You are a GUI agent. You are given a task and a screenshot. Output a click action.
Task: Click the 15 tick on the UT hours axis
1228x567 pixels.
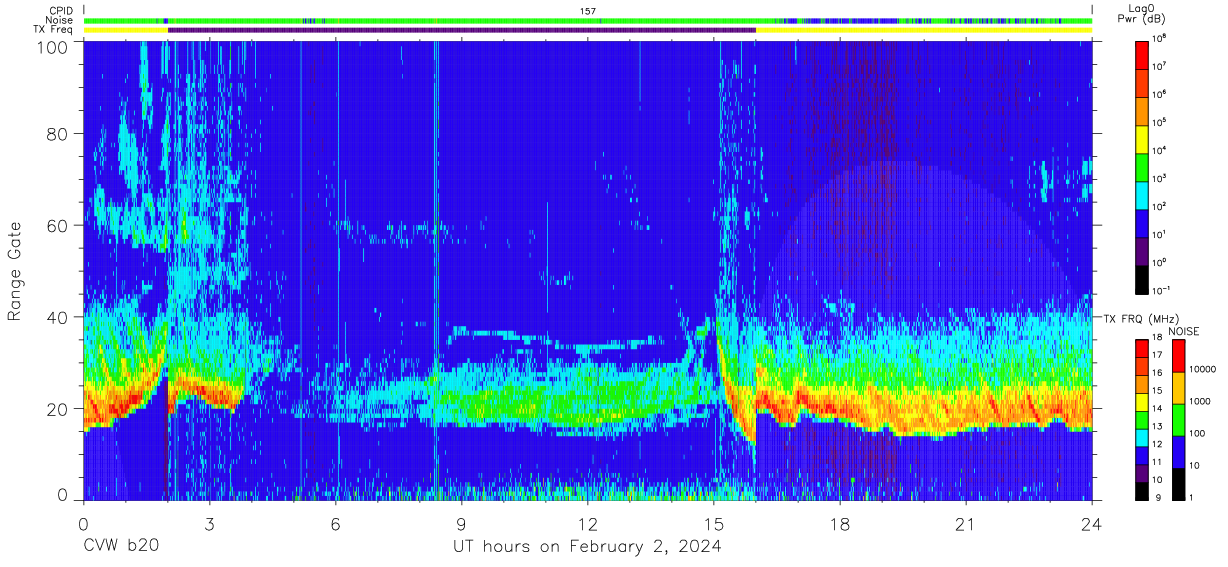click(x=714, y=523)
